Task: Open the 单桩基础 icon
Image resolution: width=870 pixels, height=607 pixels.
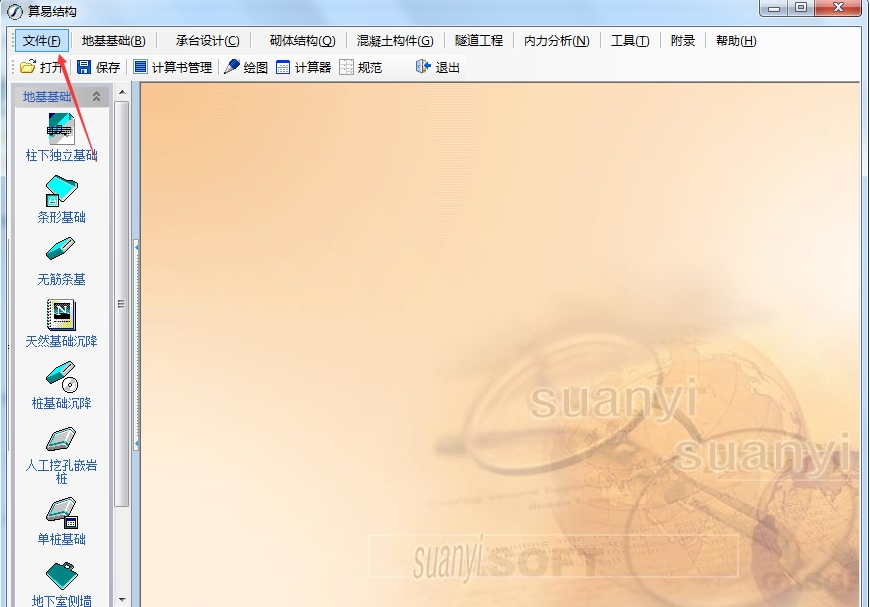Action: click(62, 513)
